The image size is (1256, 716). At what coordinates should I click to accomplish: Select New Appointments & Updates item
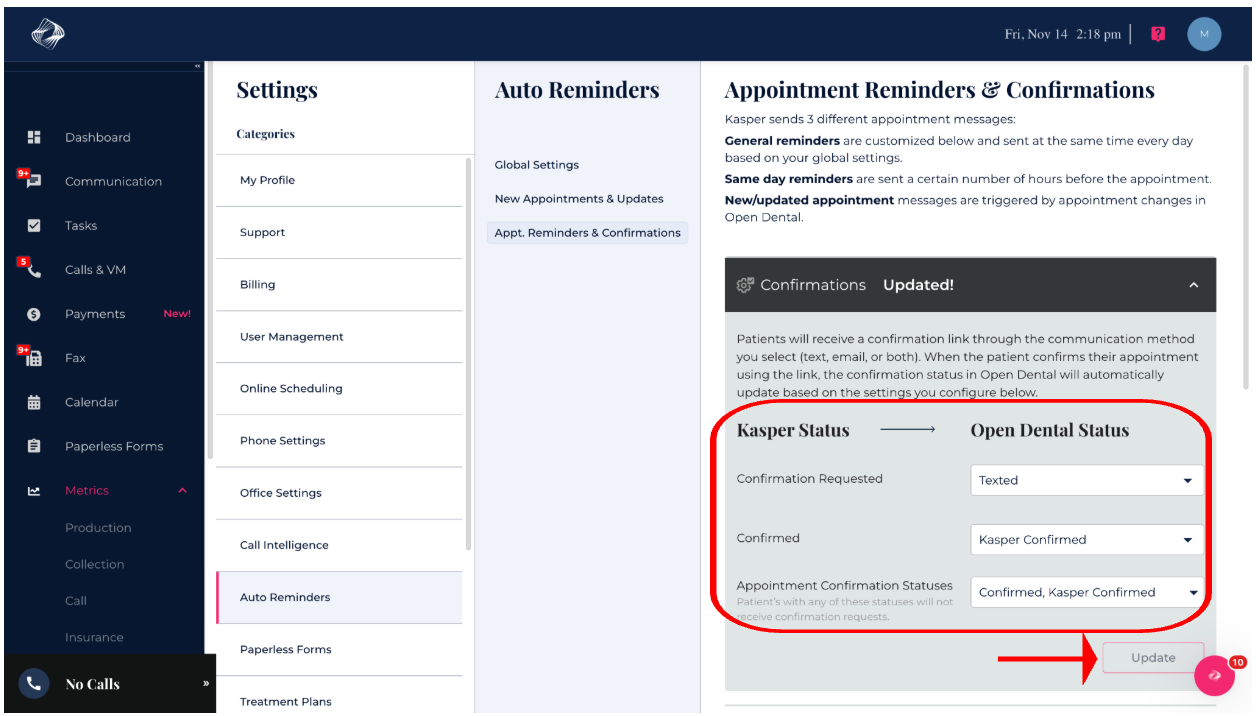579,199
